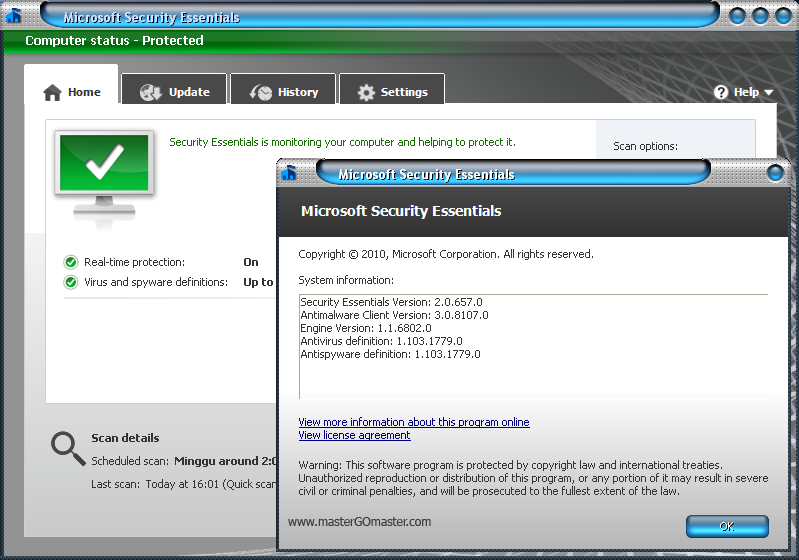Click green check beside Virus and spyware definitions

click(x=71, y=282)
